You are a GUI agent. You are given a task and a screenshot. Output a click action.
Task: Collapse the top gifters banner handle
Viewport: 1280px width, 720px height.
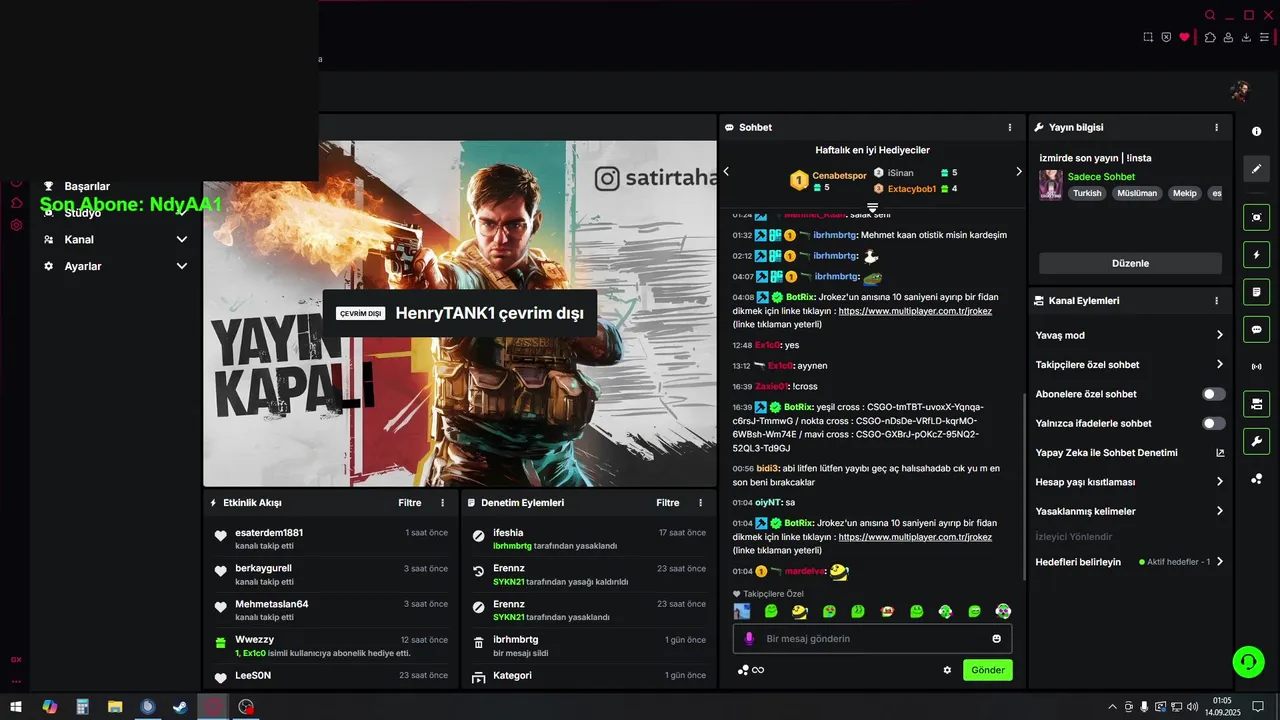[872, 208]
